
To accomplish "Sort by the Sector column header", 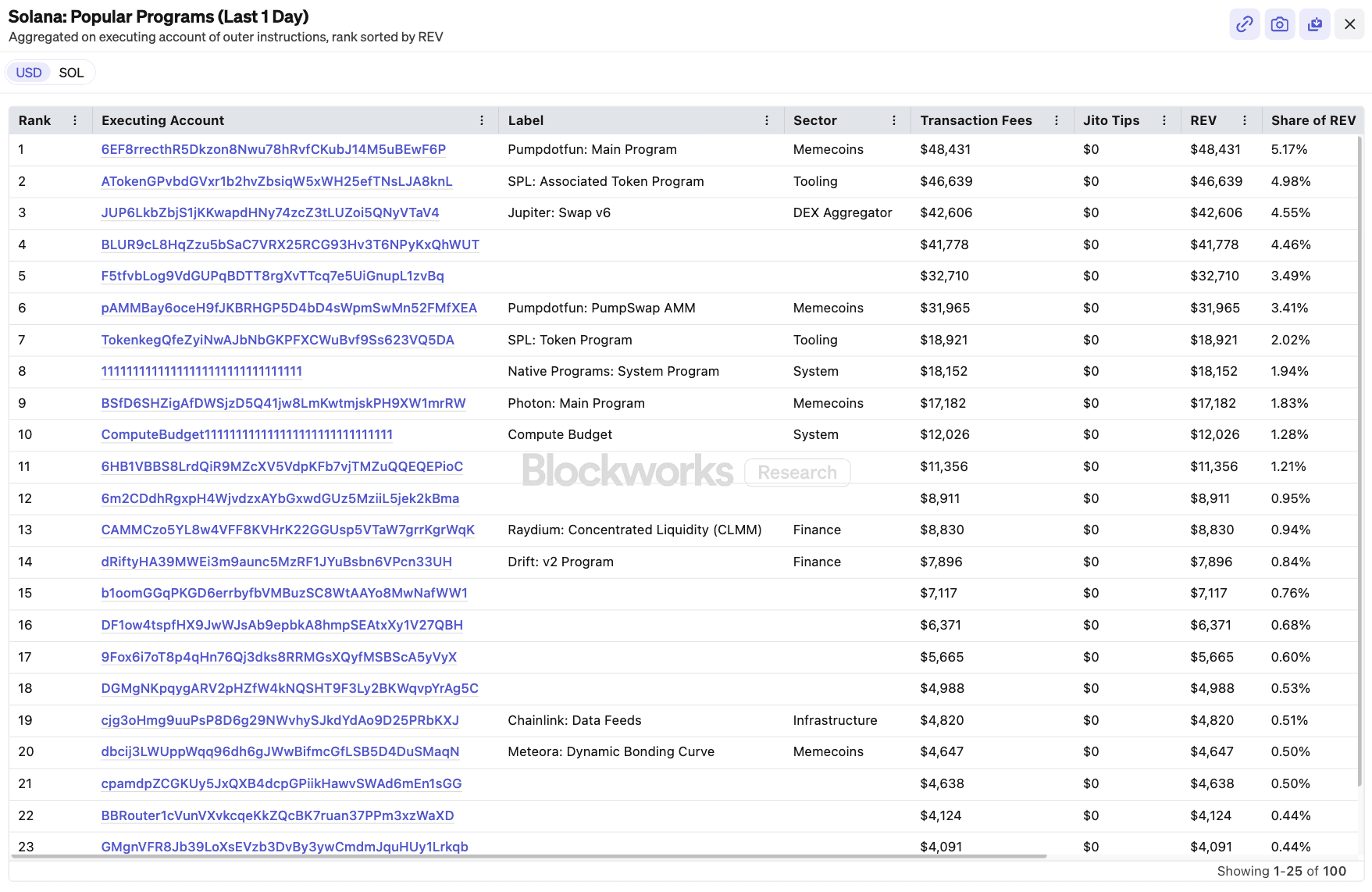I will 814,120.
